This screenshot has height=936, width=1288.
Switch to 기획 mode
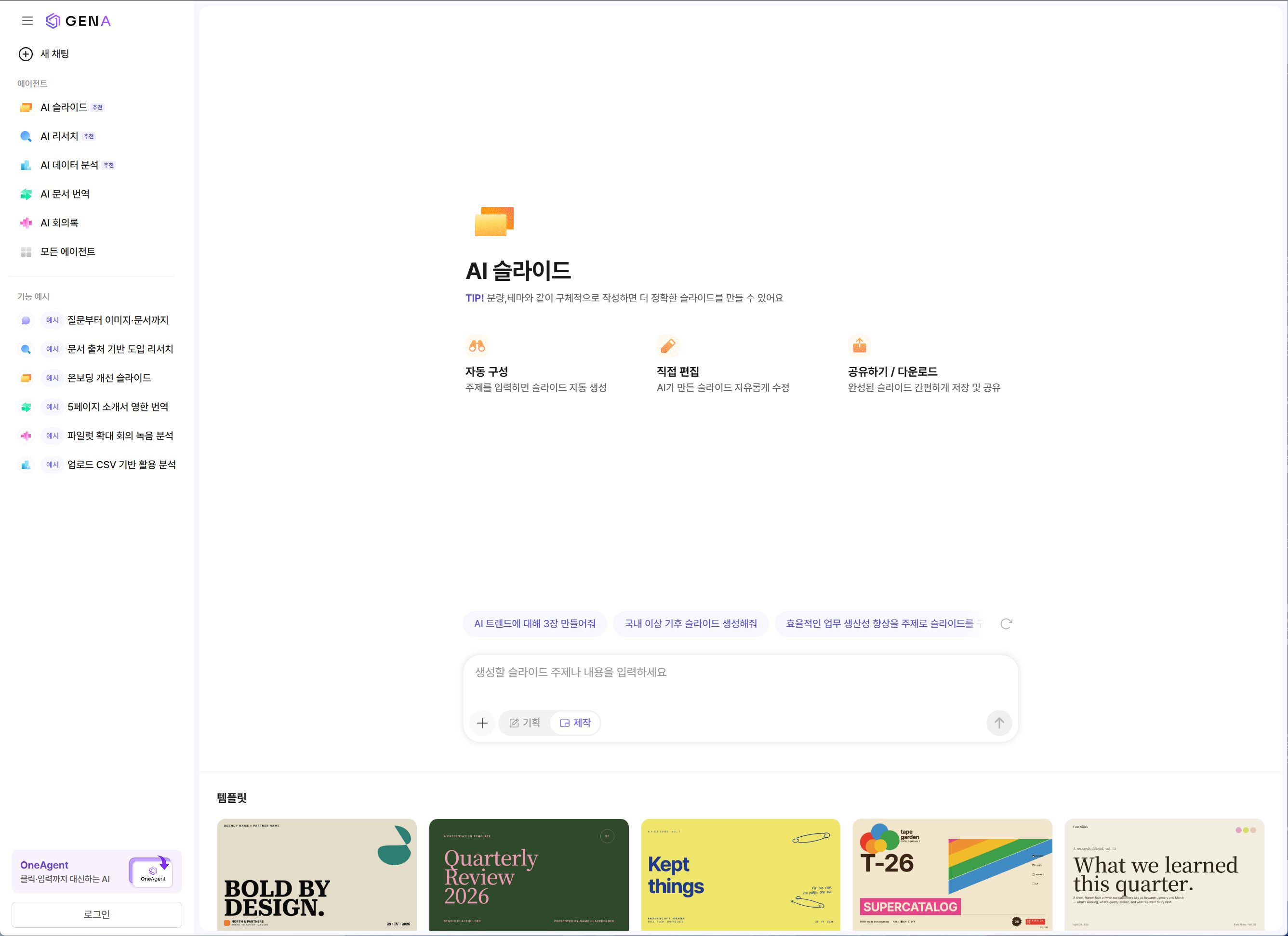(x=525, y=723)
